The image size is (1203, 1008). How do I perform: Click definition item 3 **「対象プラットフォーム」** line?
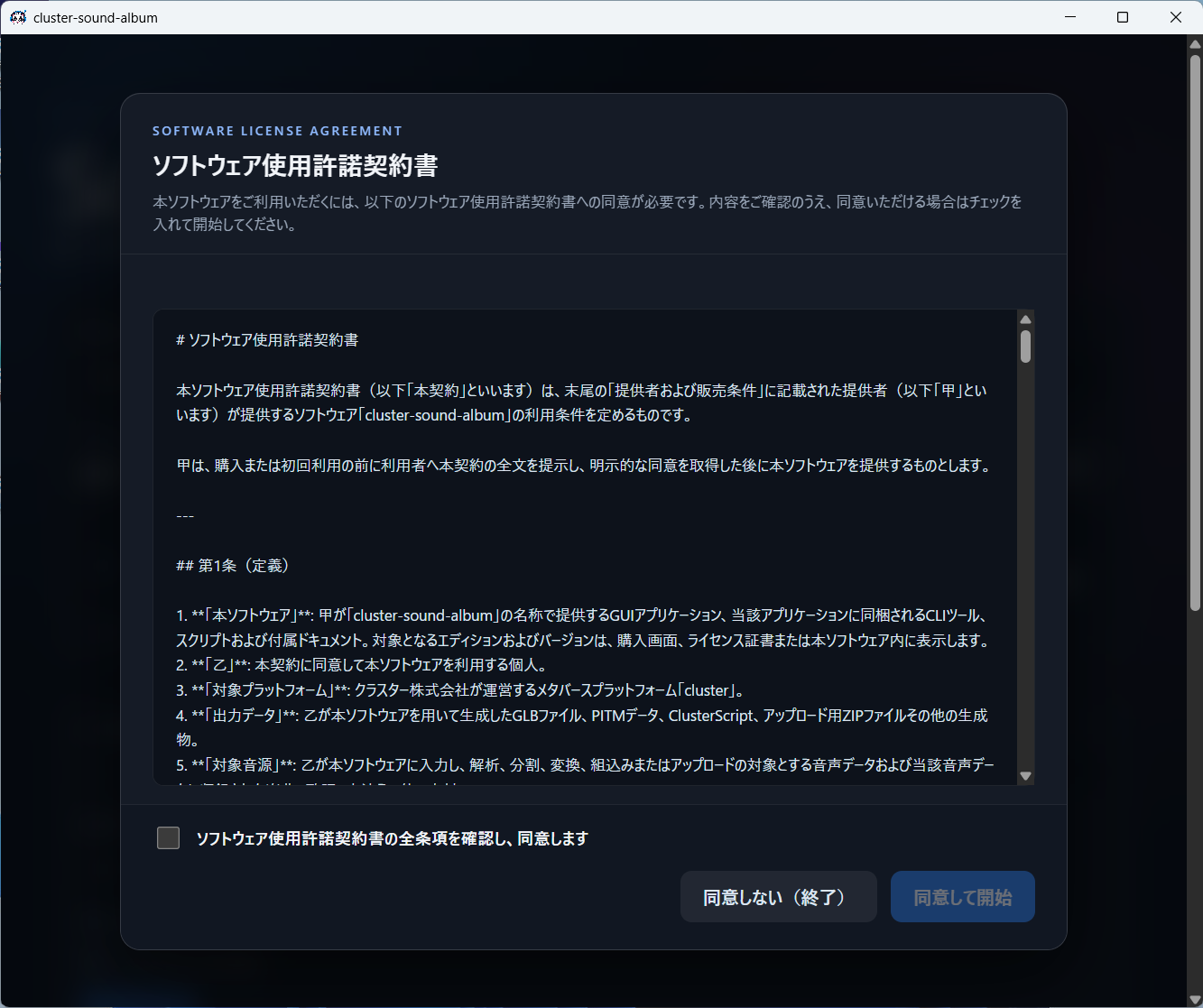click(460, 690)
